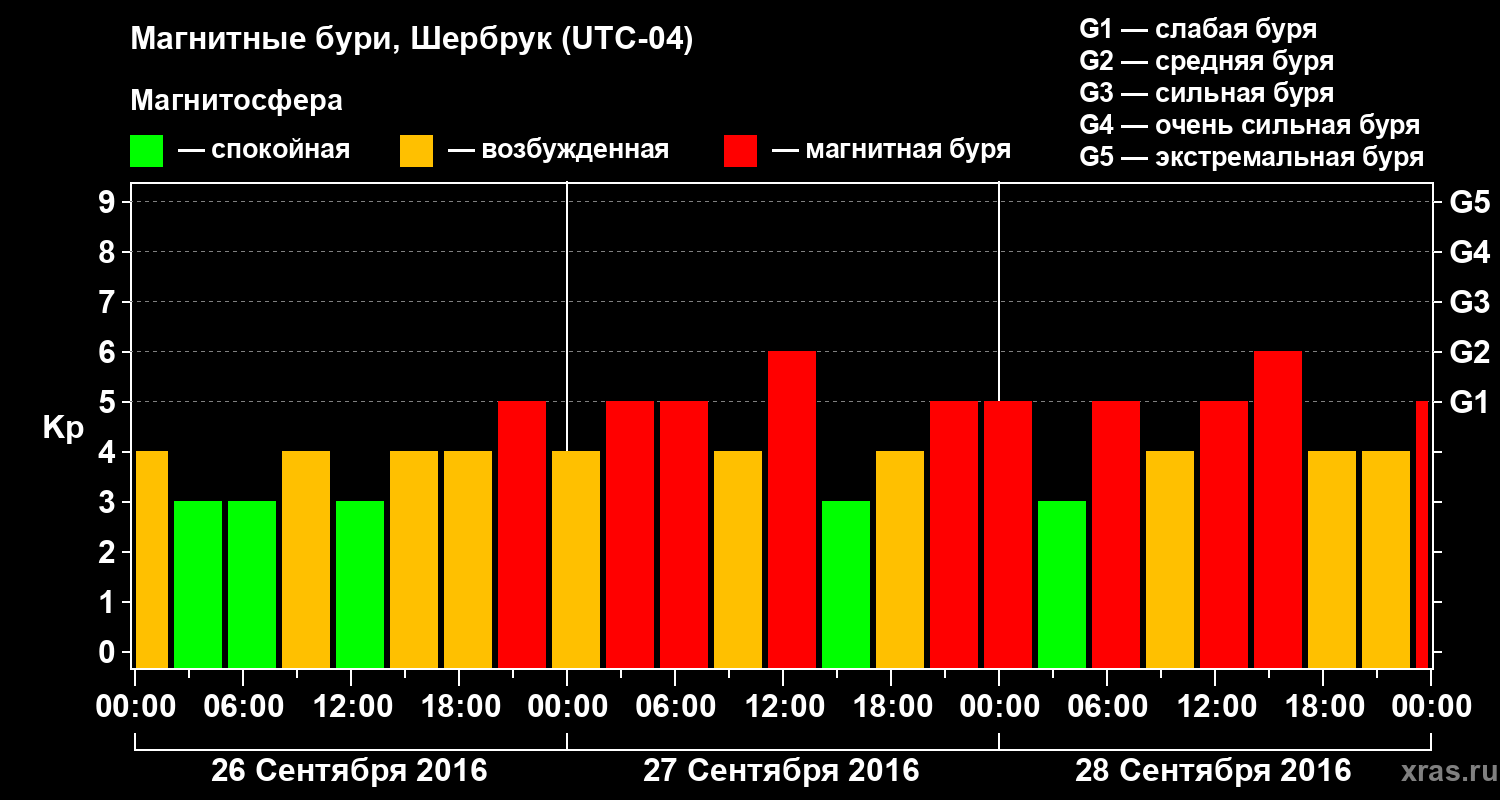The image size is (1500, 800).
Task: Pick the only green bar on 27 September
Action: pos(846,585)
